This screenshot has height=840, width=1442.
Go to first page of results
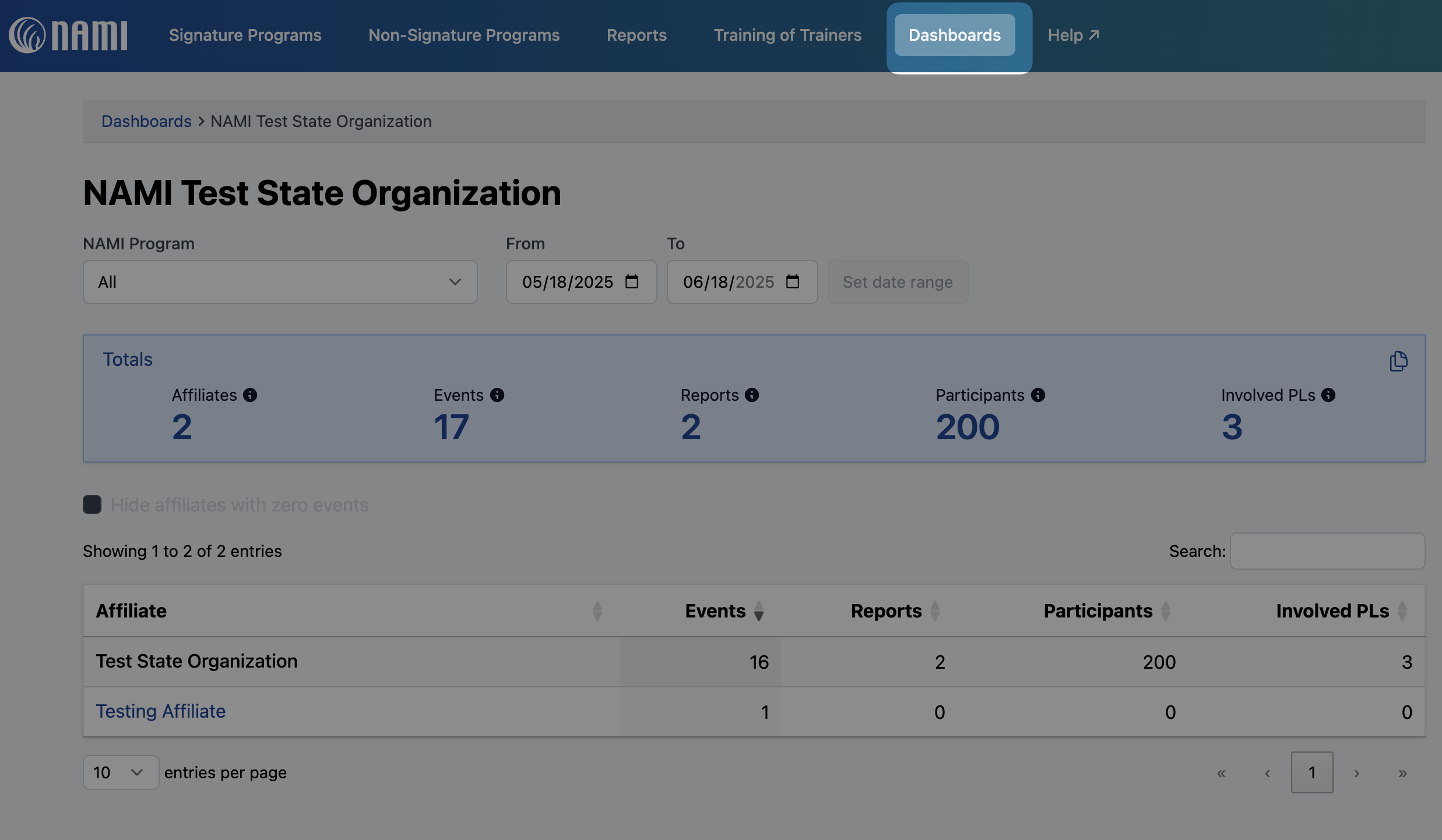pos(1221,773)
